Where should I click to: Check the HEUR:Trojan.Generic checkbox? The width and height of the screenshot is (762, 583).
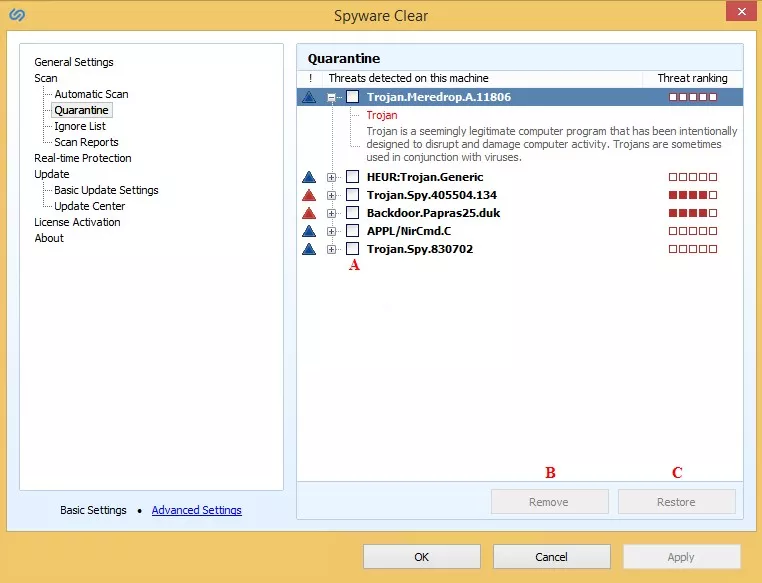coord(353,177)
